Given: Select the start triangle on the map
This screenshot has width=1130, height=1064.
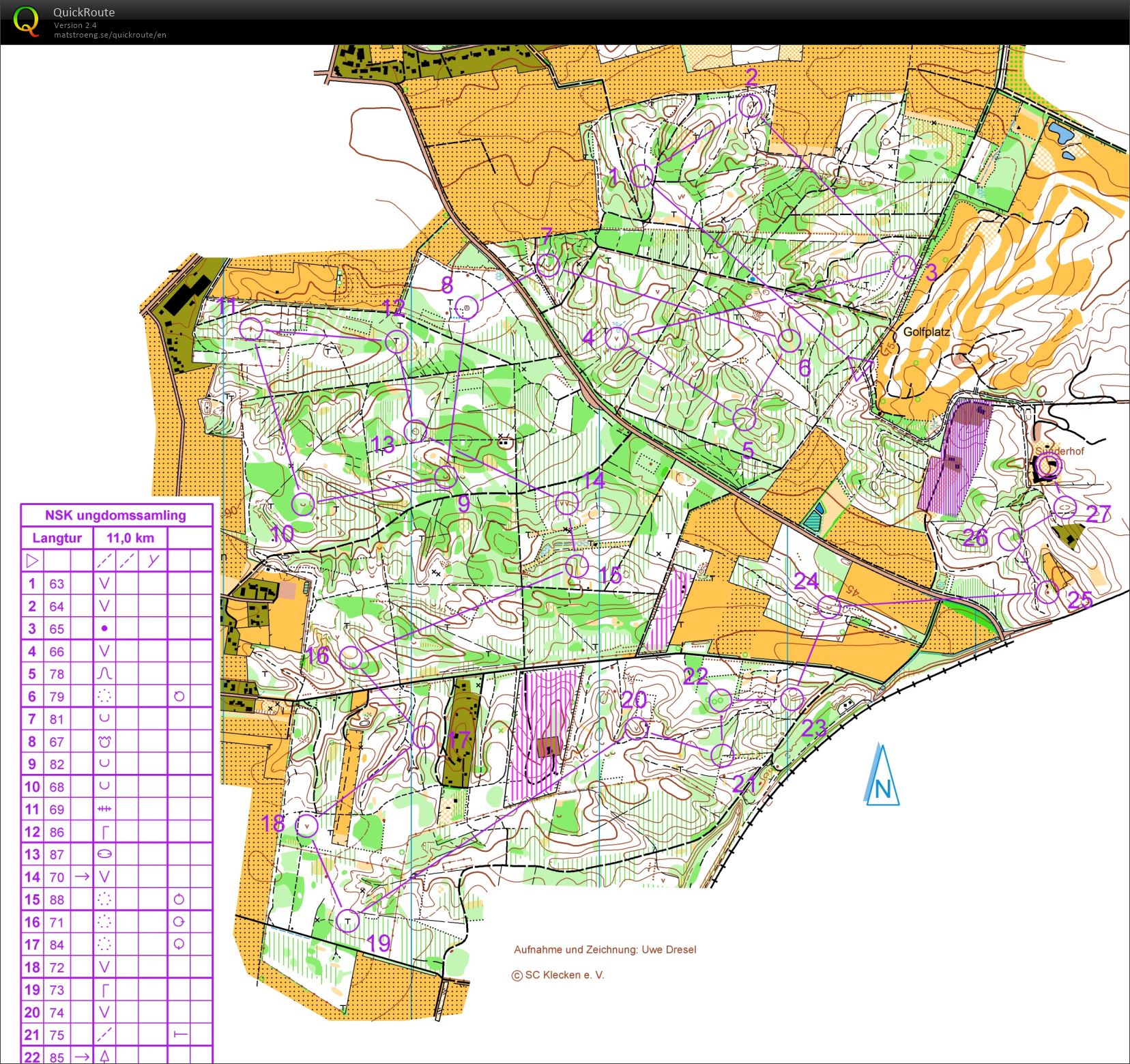Looking at the screenshot, I should point(860,366).
